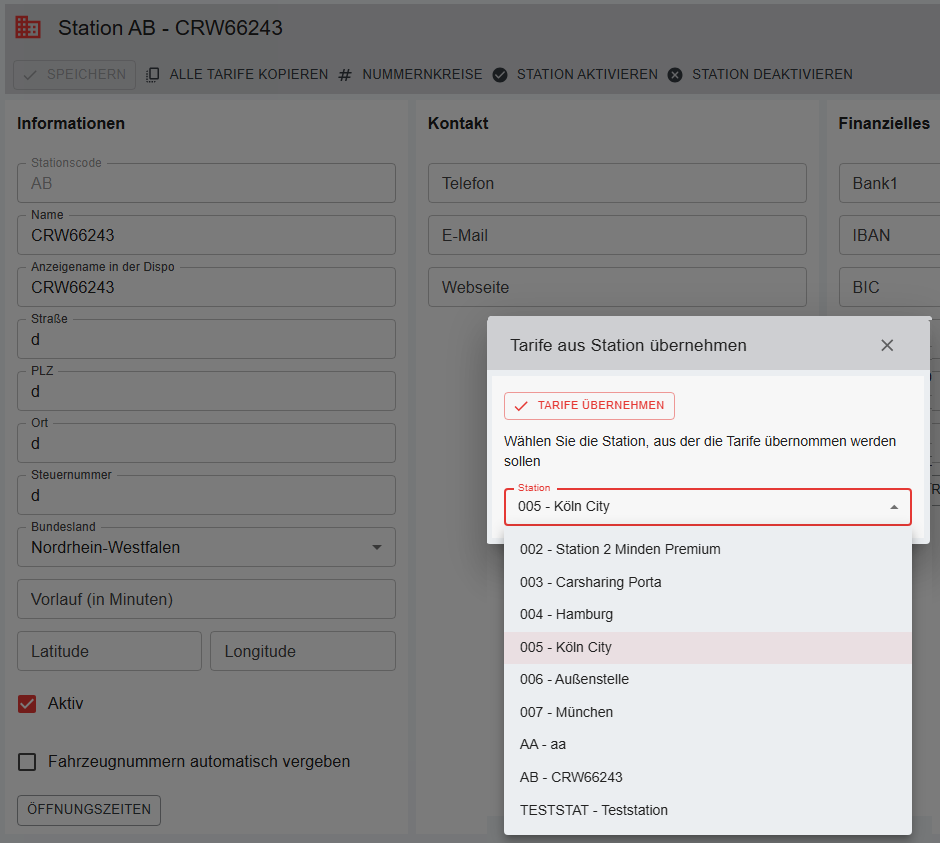Select 004 - Hamburg from the list
The height and width of the screenshot is (843, 940).
pyautogui.click(x=566, y=614)
